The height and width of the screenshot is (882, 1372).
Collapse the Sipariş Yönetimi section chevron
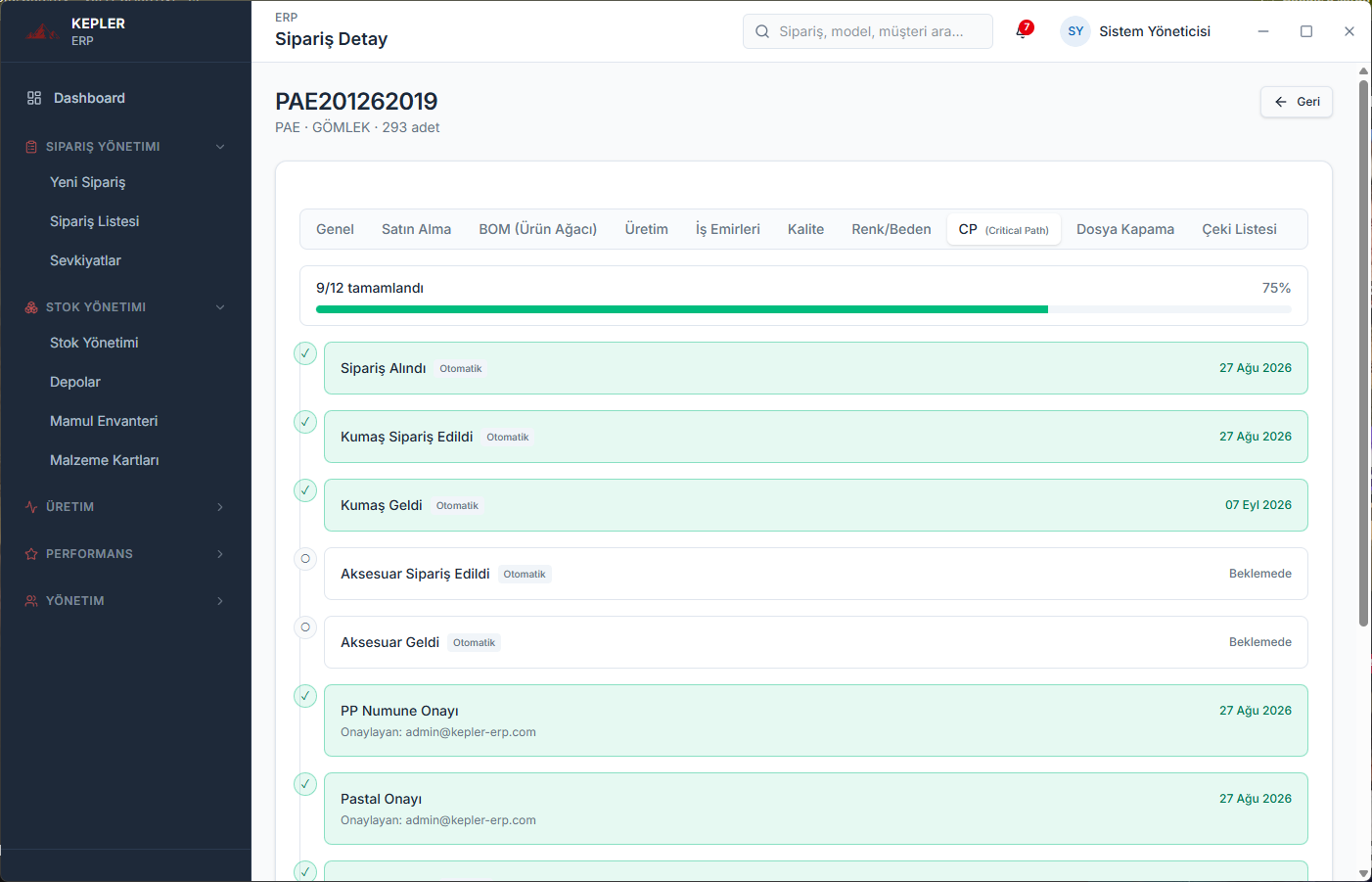pyautogui.click(x=220, y=147)
